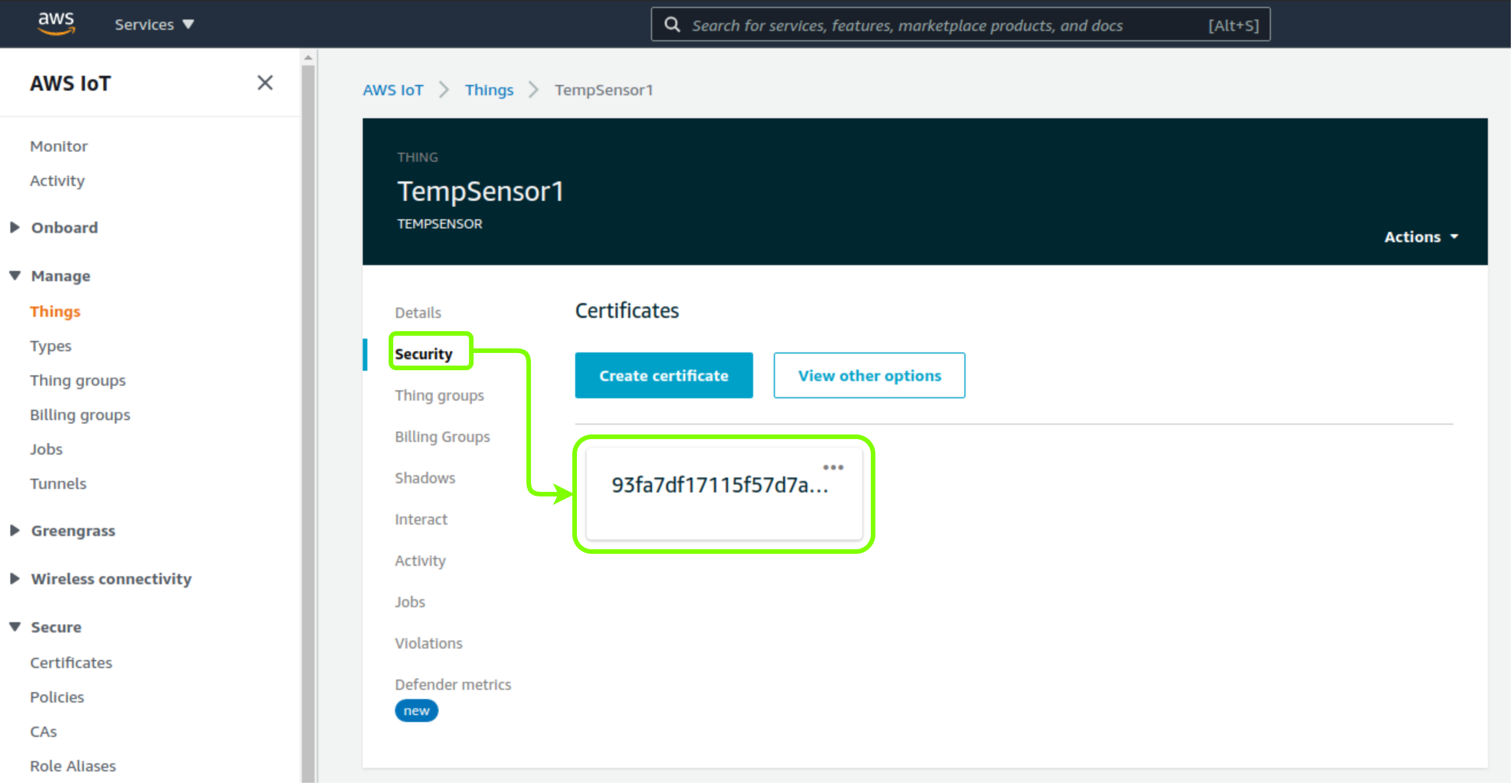Go to AWS IoT breadcrumb link
Screen dimensions: 1512x784
(393, 90)
